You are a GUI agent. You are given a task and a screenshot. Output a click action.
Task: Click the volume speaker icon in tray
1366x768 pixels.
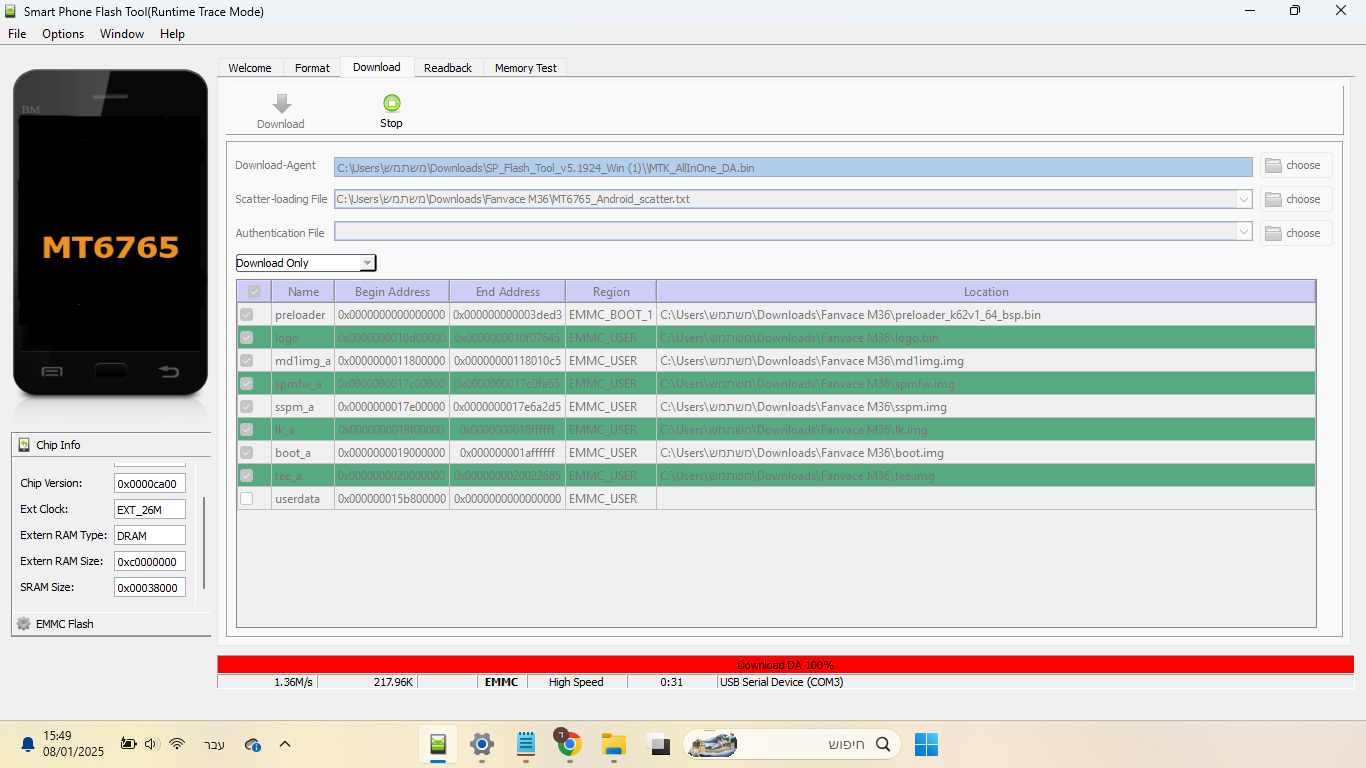(x=152, y=744)
